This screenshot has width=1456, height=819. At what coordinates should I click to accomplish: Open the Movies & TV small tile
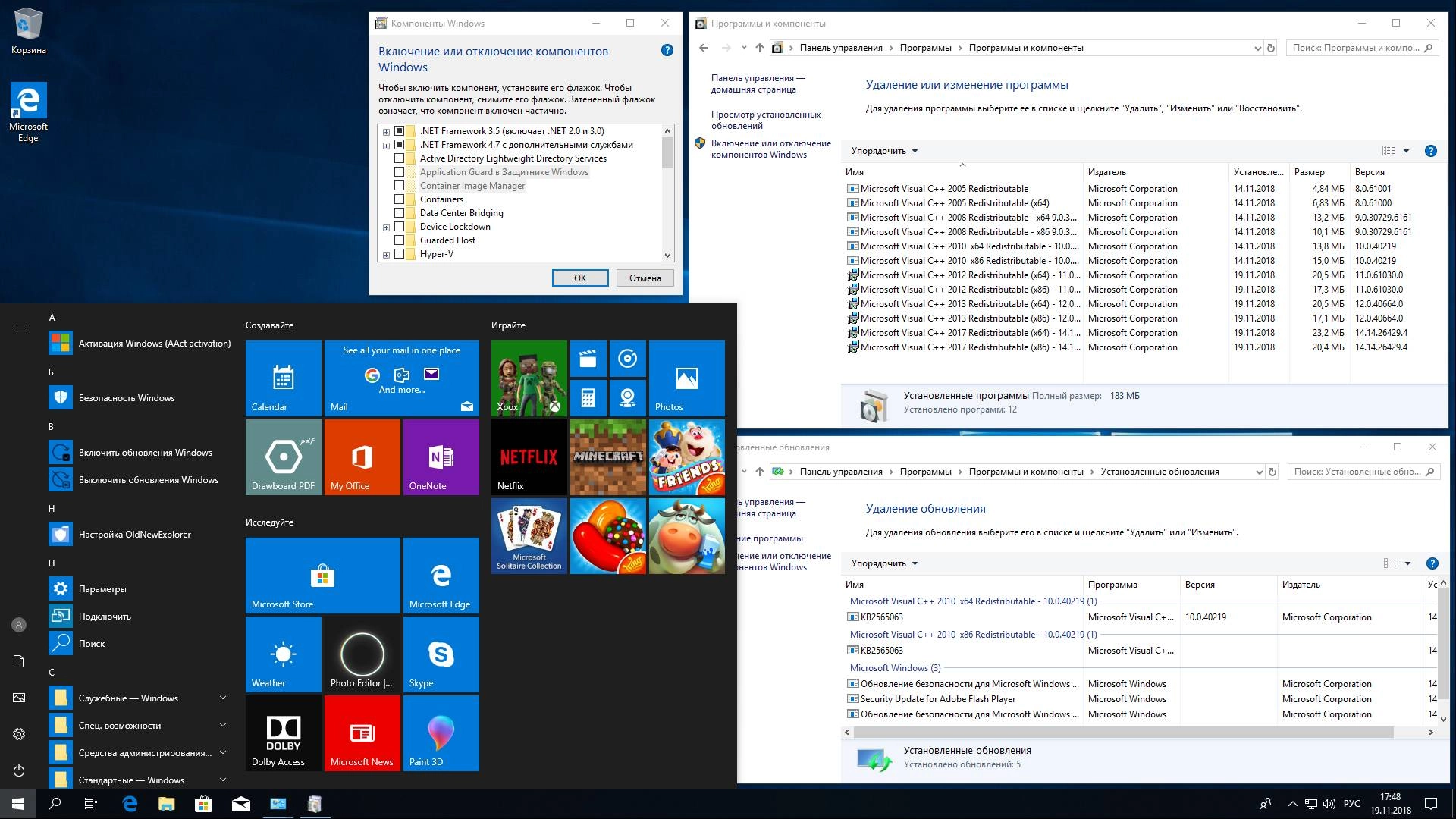pyautogui.click(x=588, y=358)
